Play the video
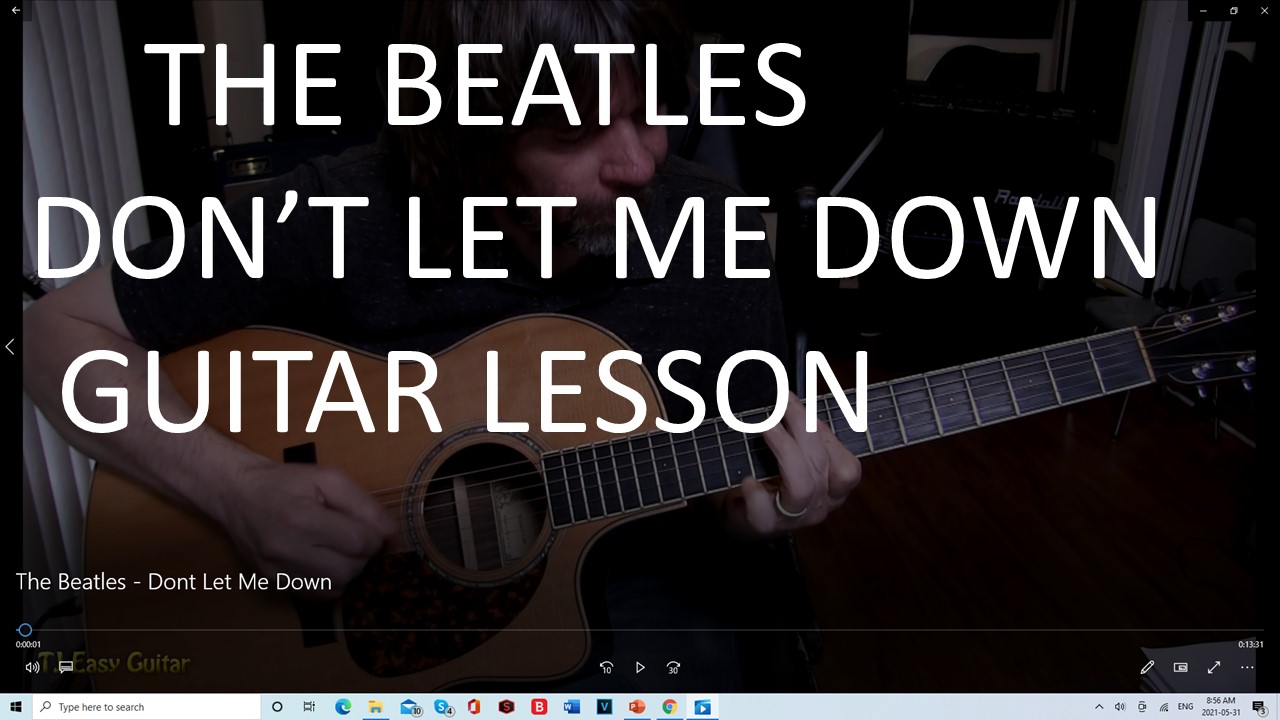Screen dimensions: 1280x720 point(640,667)
